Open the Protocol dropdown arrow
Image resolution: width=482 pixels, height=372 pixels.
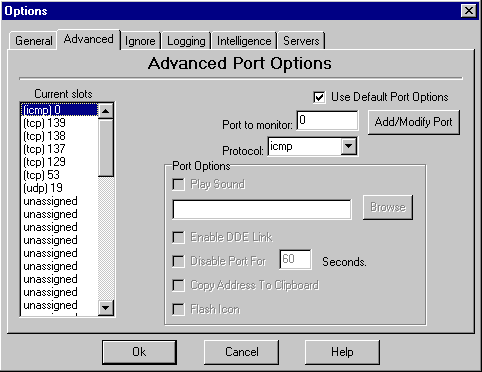pos(349,146)
